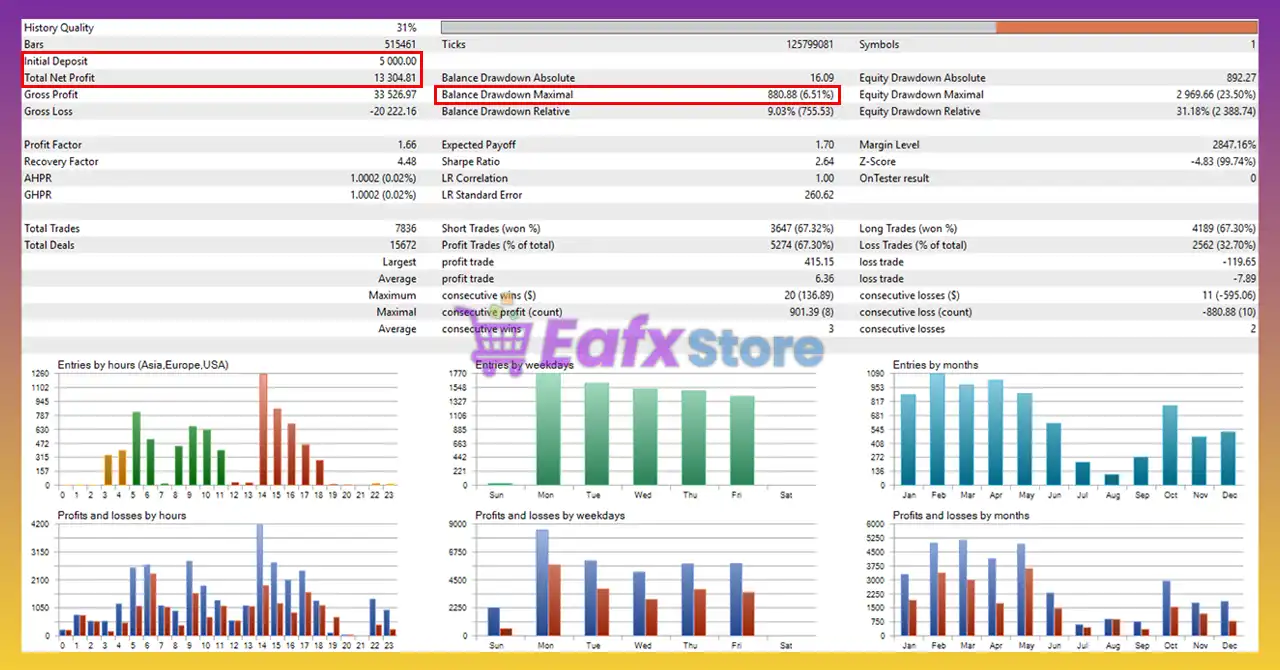Click the tallest red bar at hour 14
The width and height of the screenshot is (1280, 670).
[263, 429]
